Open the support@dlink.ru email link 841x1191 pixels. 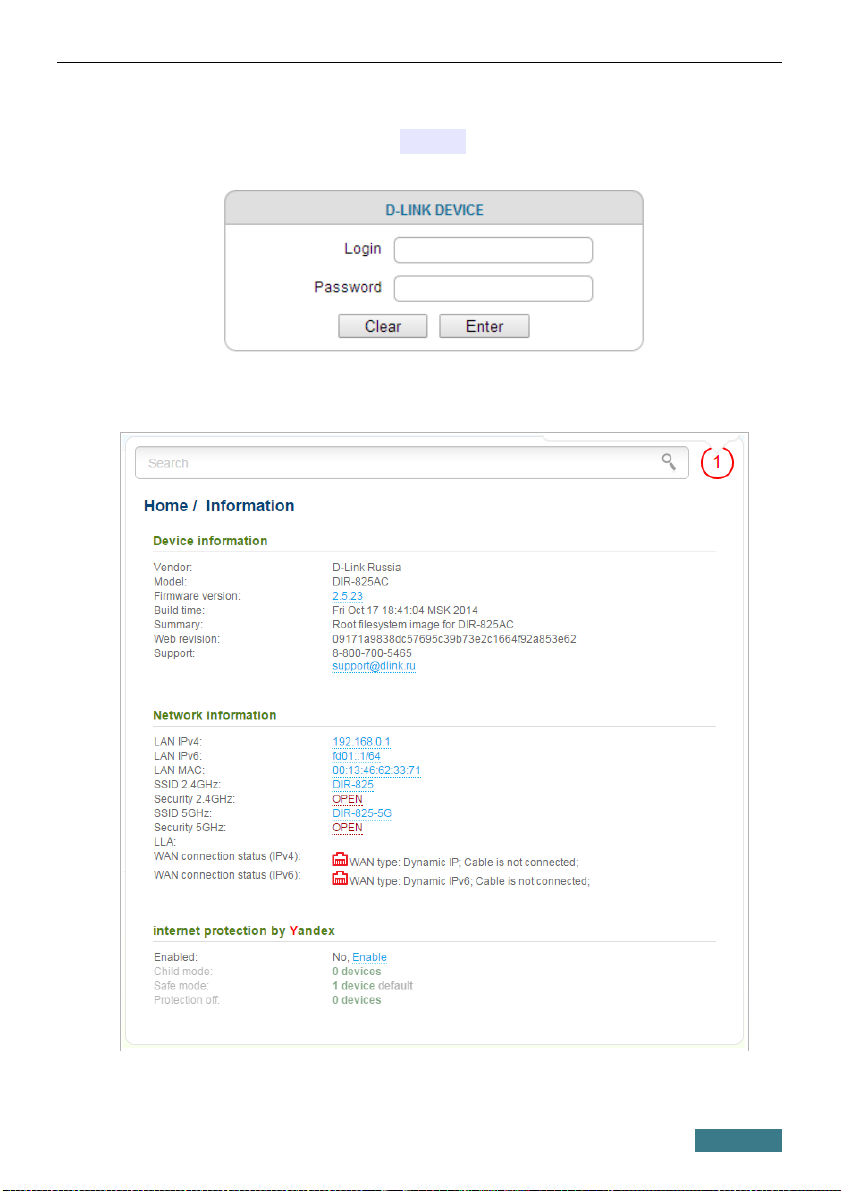(374, 666)
